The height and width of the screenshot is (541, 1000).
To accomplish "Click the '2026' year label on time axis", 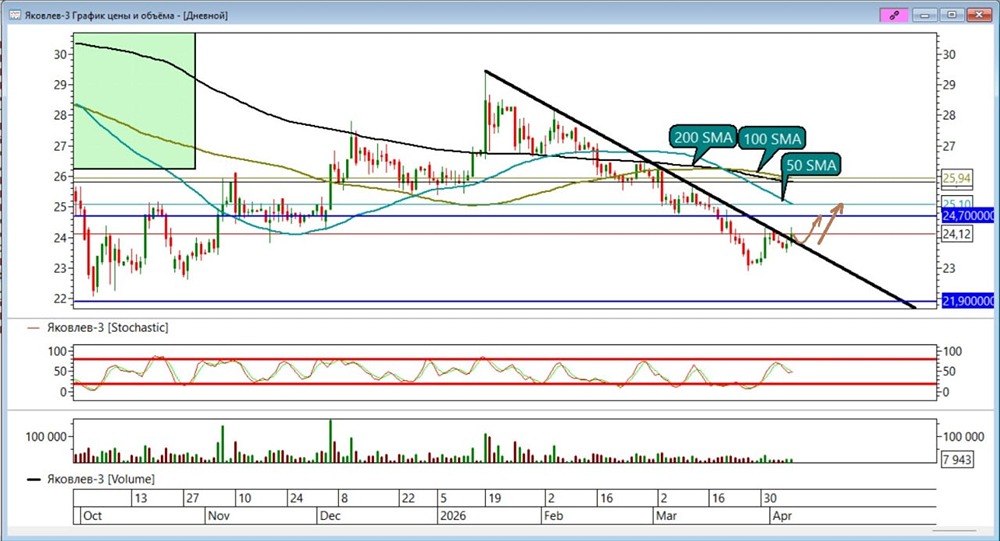I will pos(453,515).
